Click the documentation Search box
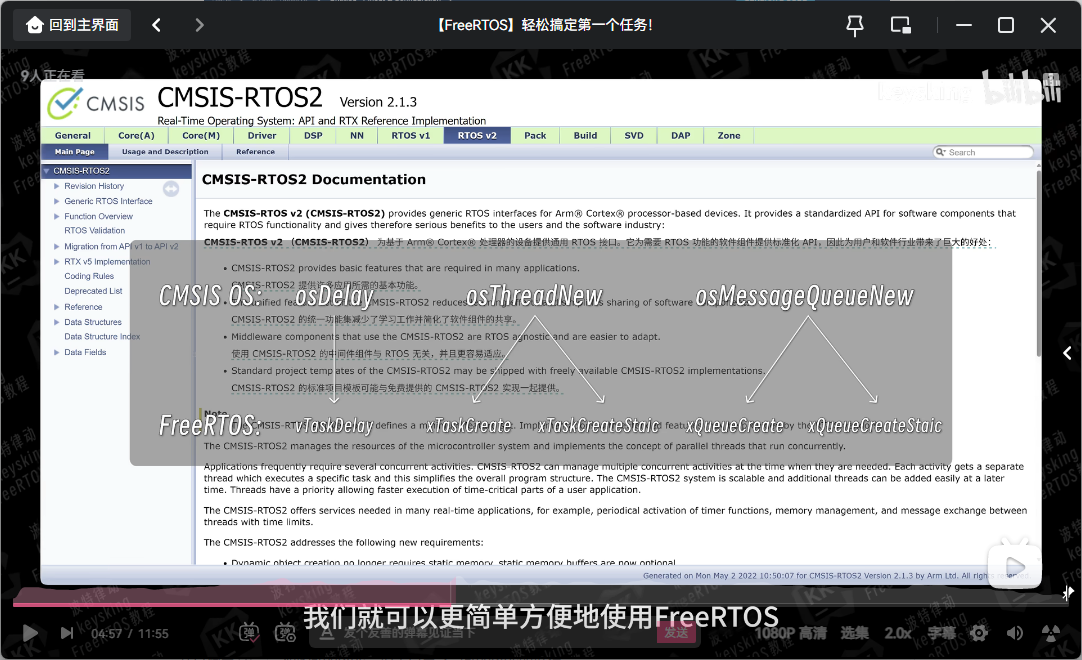 (983, 153)
